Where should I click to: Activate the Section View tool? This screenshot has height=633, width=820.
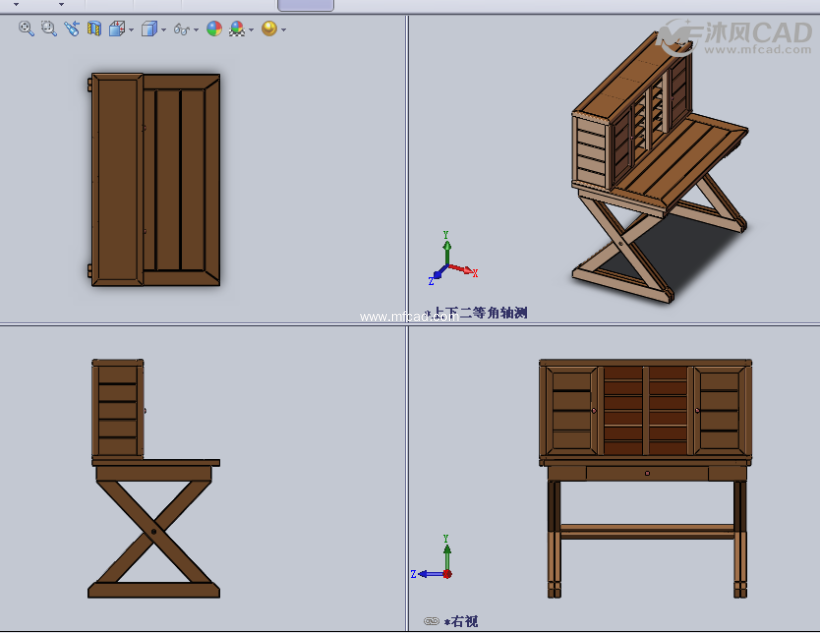(94, 29)
